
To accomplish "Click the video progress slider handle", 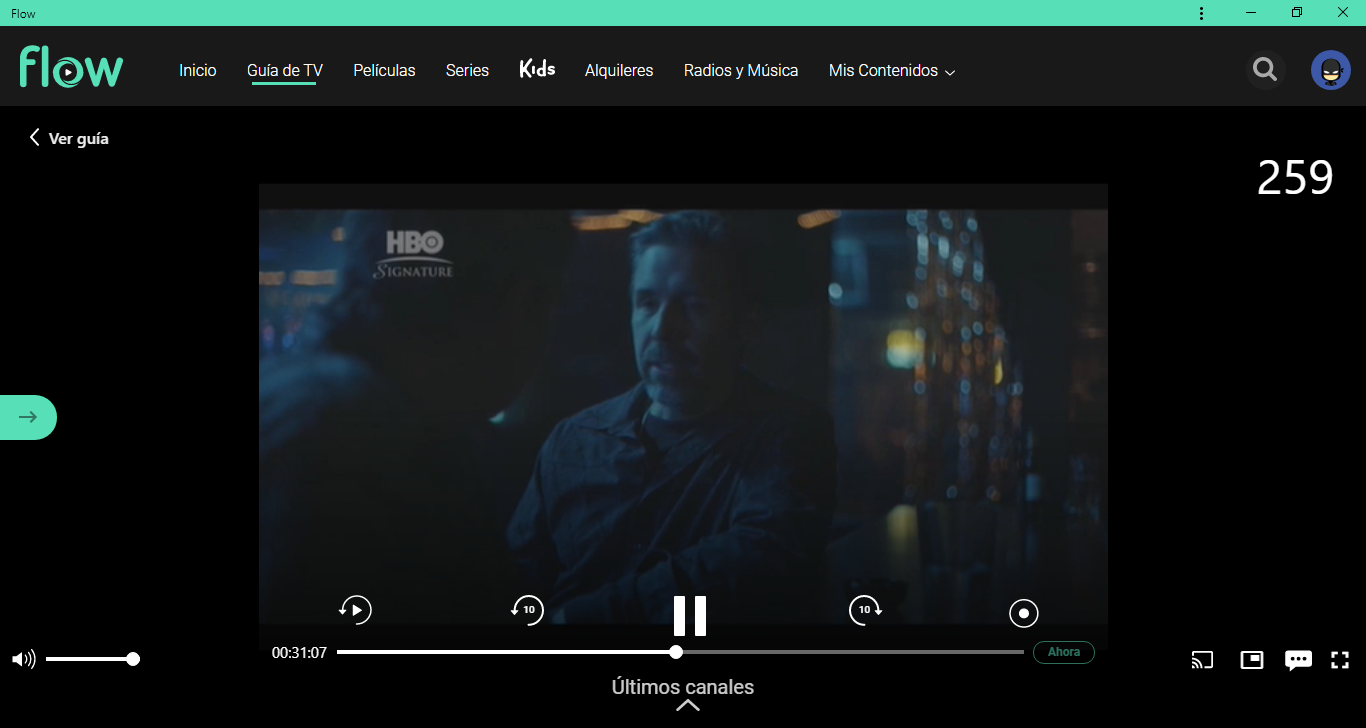I will point(676,652).
